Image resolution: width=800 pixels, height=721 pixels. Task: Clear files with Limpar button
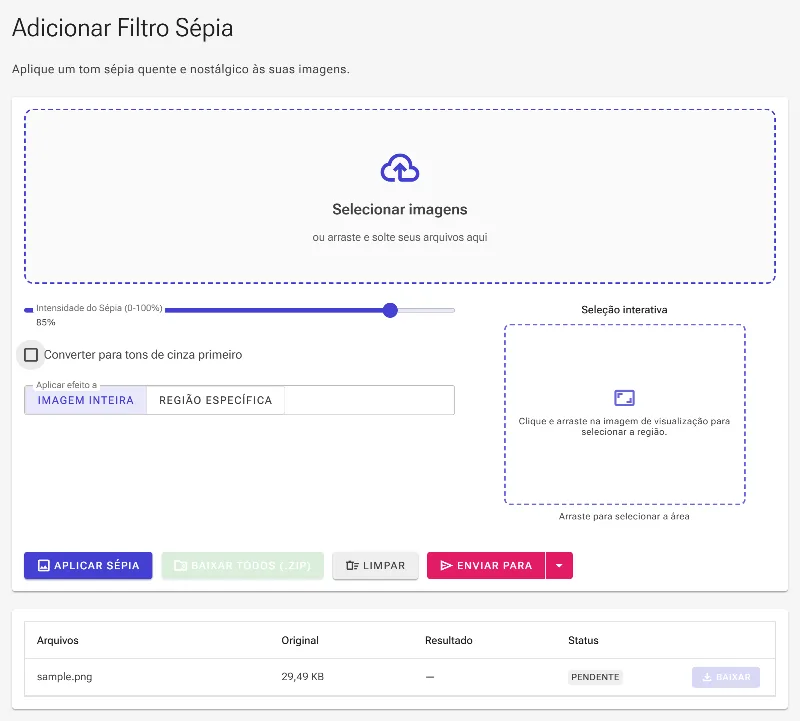click(376, 565)
